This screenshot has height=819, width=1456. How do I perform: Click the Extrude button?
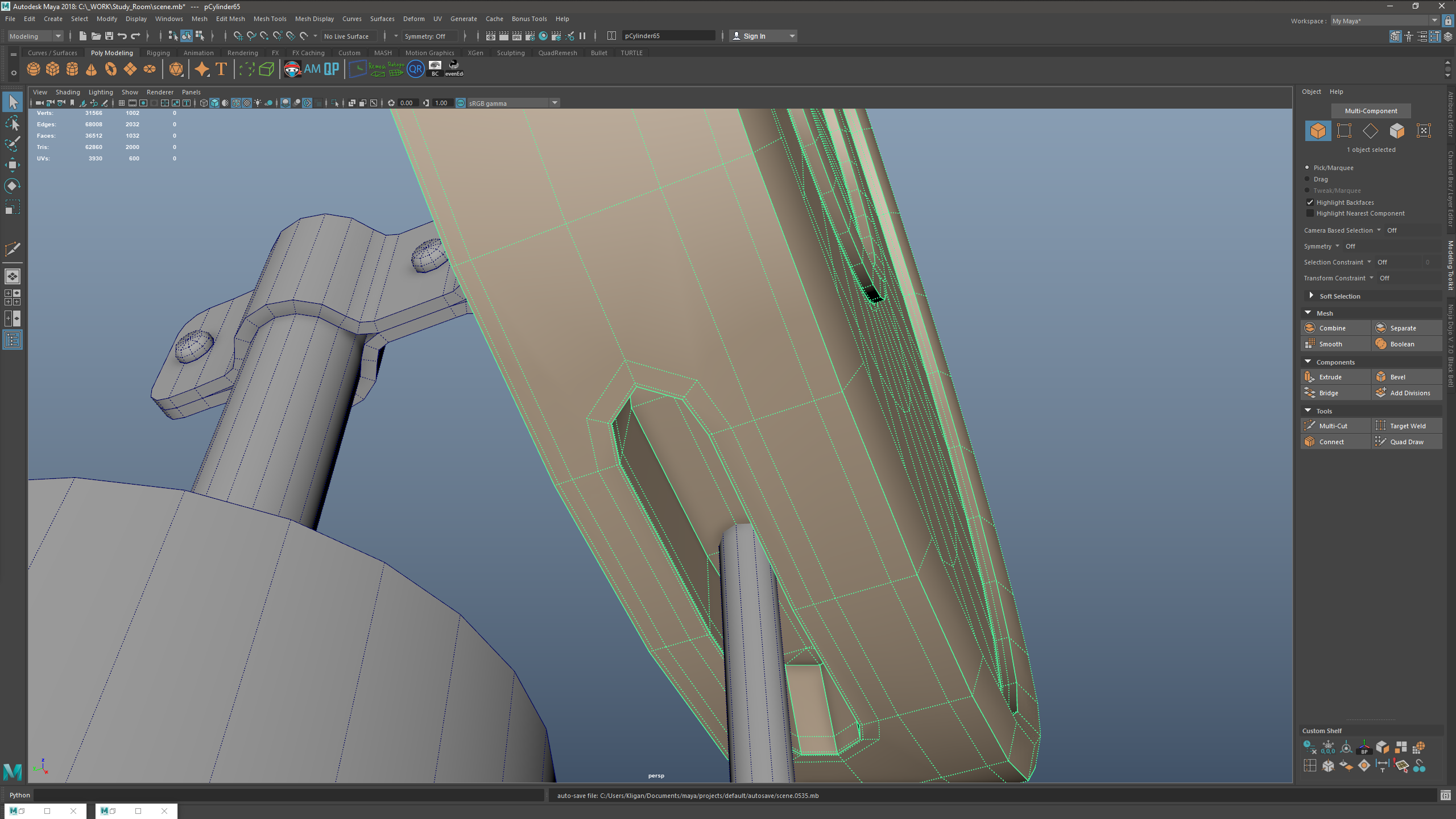pos(1335,377)
